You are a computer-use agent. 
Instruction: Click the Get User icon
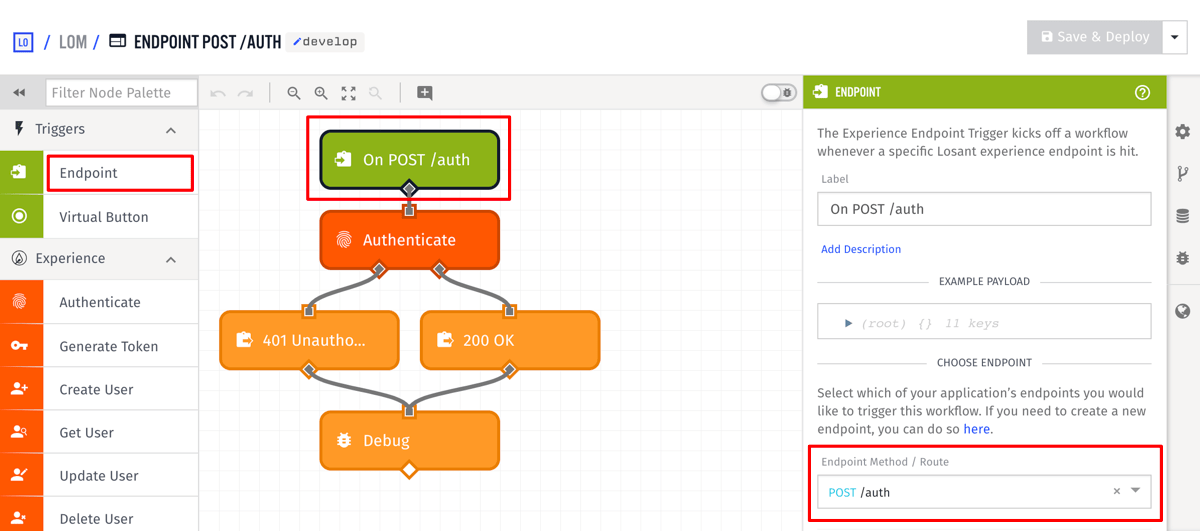coord(20,432)
